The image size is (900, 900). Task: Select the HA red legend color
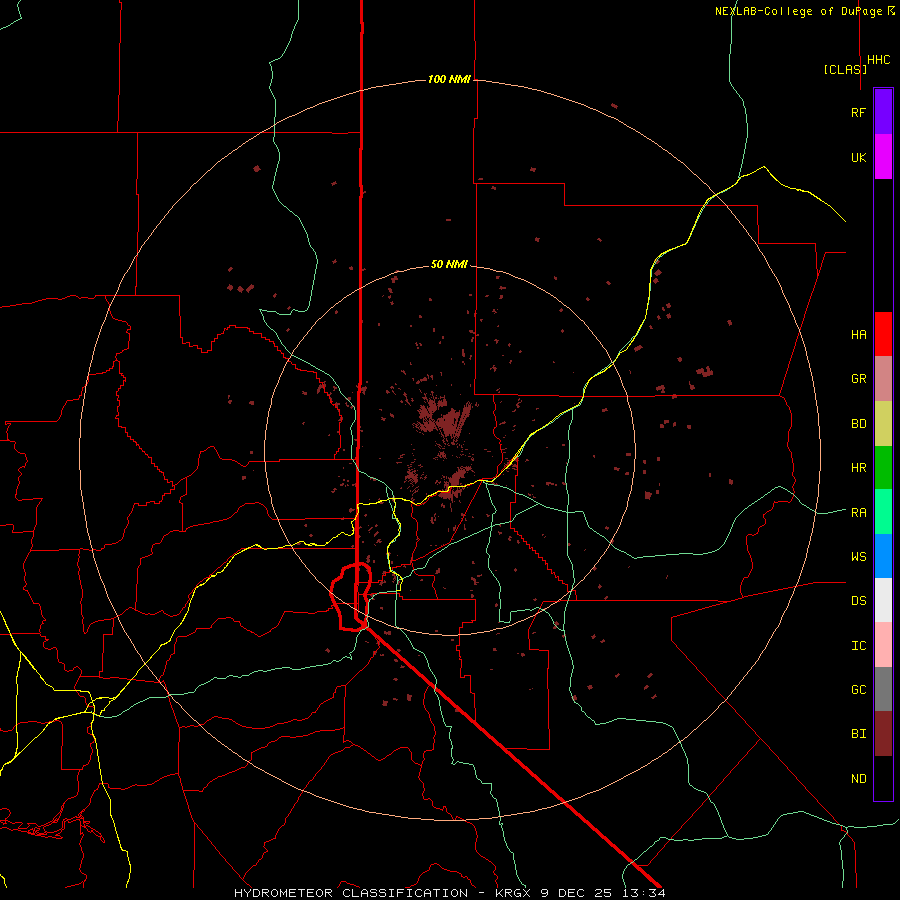883,334
